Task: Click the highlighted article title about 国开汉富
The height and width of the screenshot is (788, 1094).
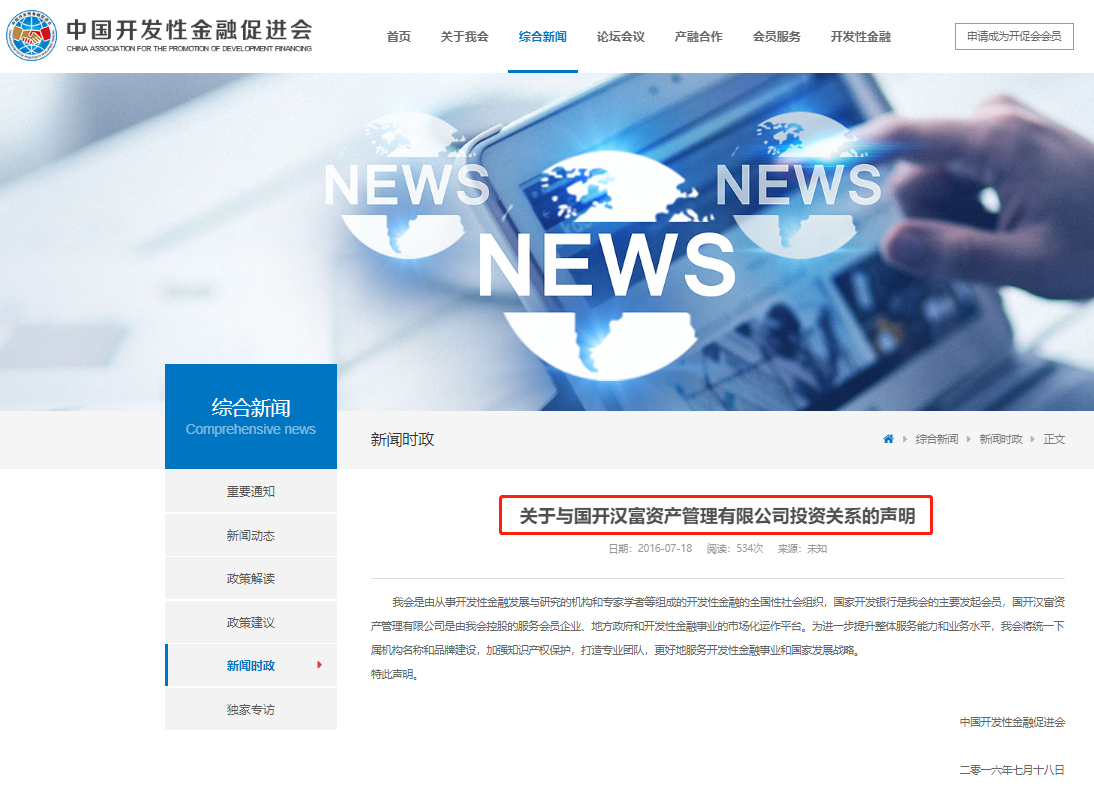Action: pyautogui.click(x=715, y=516)
